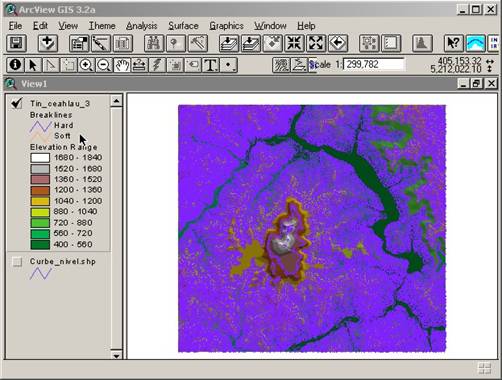502x380 pixels.
Task: Select the Select Feature rectangle tool
Action: coord(68,65)
